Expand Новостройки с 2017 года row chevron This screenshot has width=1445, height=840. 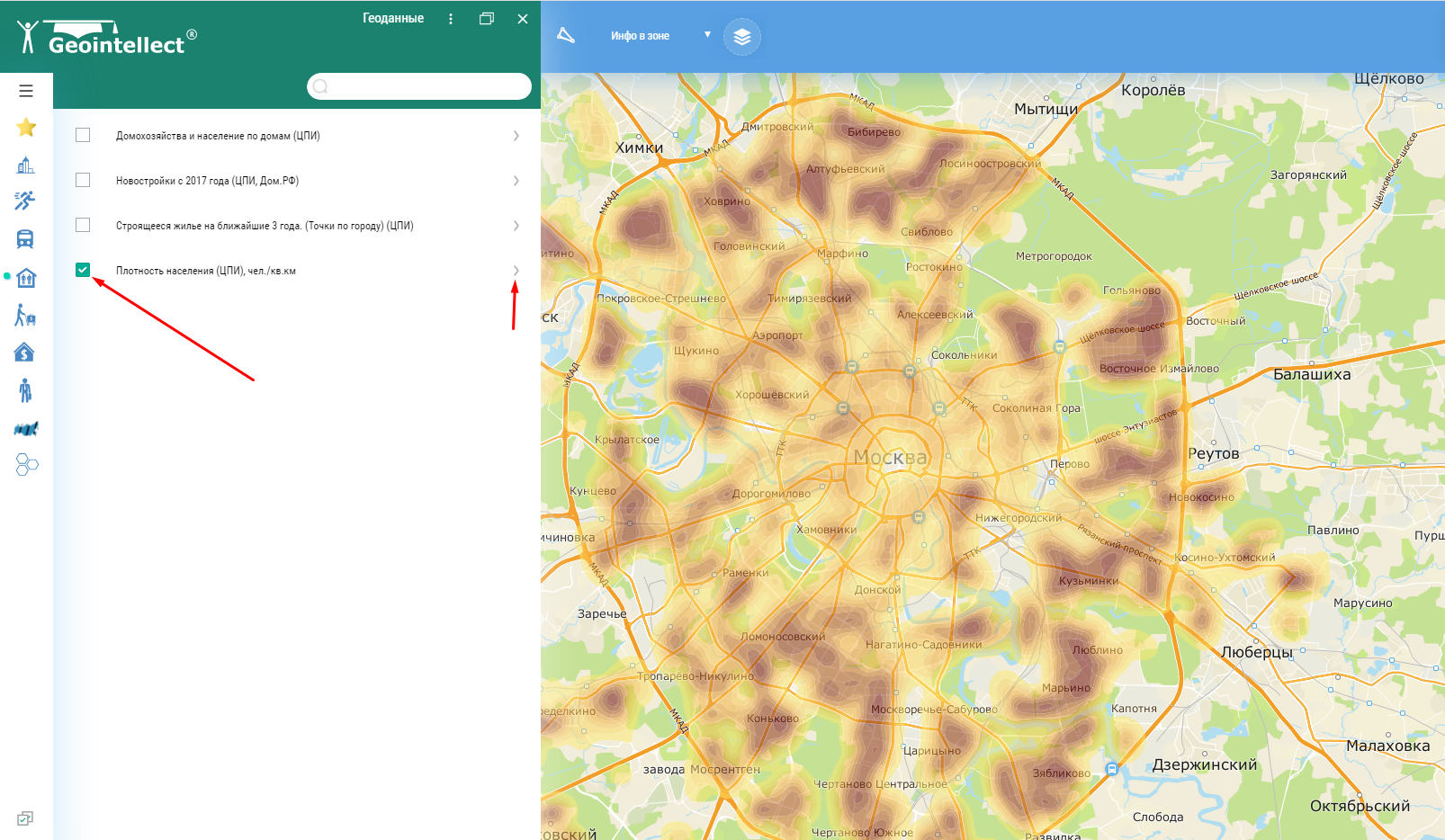(x=516, y=181)
